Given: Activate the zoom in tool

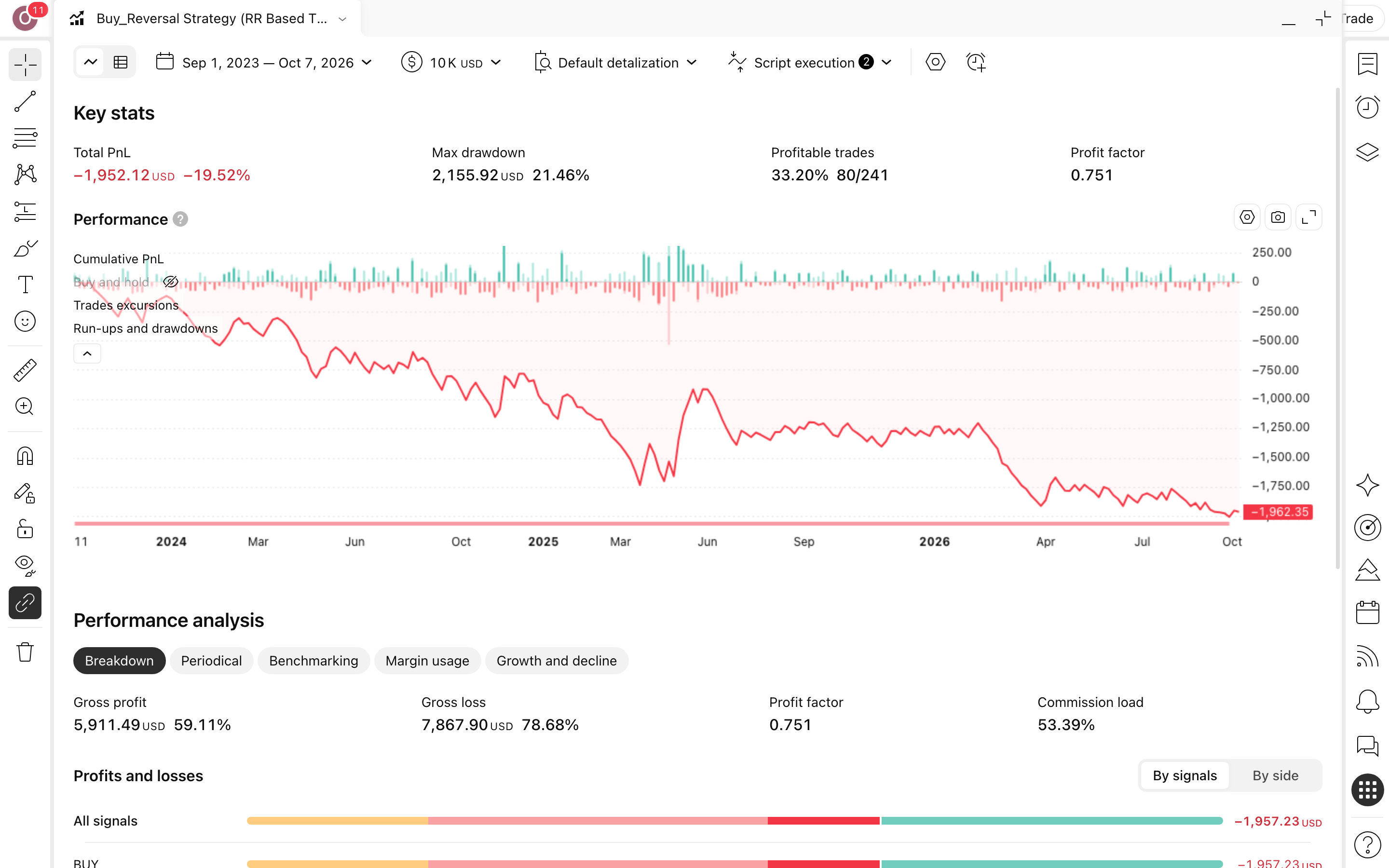Looking at the screenshot, I should coord(25,407).
